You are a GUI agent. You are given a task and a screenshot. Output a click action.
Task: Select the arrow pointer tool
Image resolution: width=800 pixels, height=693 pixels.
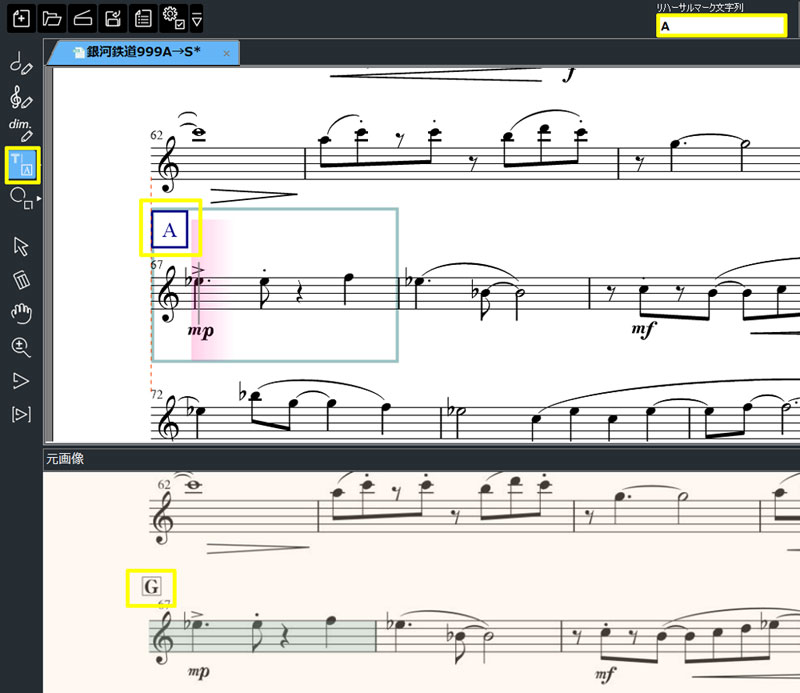(x=21, y=246)
